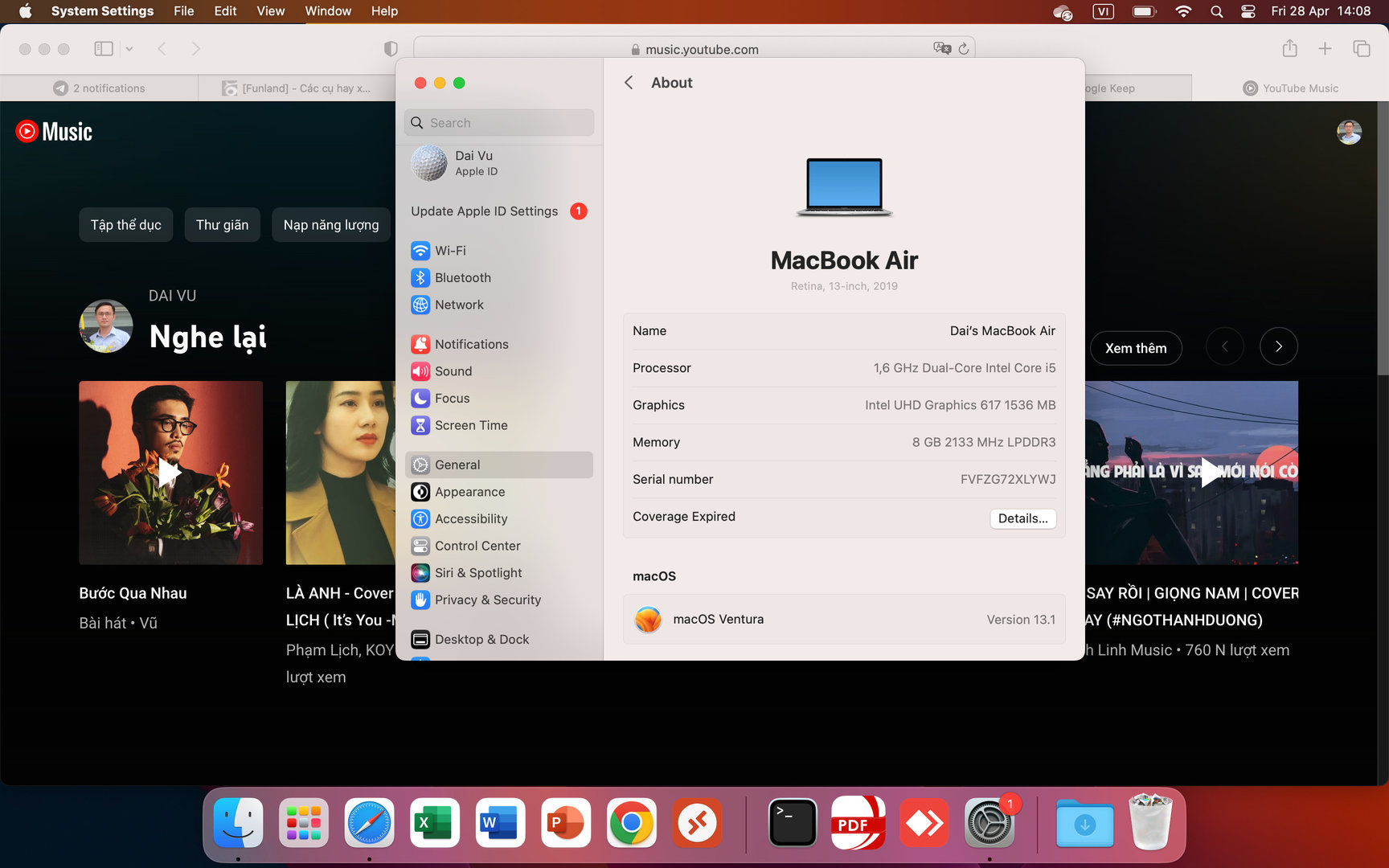Screen dimensions: 1389x868
Task: Select Siri & Spotlight settings
Action: click(477, 573)
